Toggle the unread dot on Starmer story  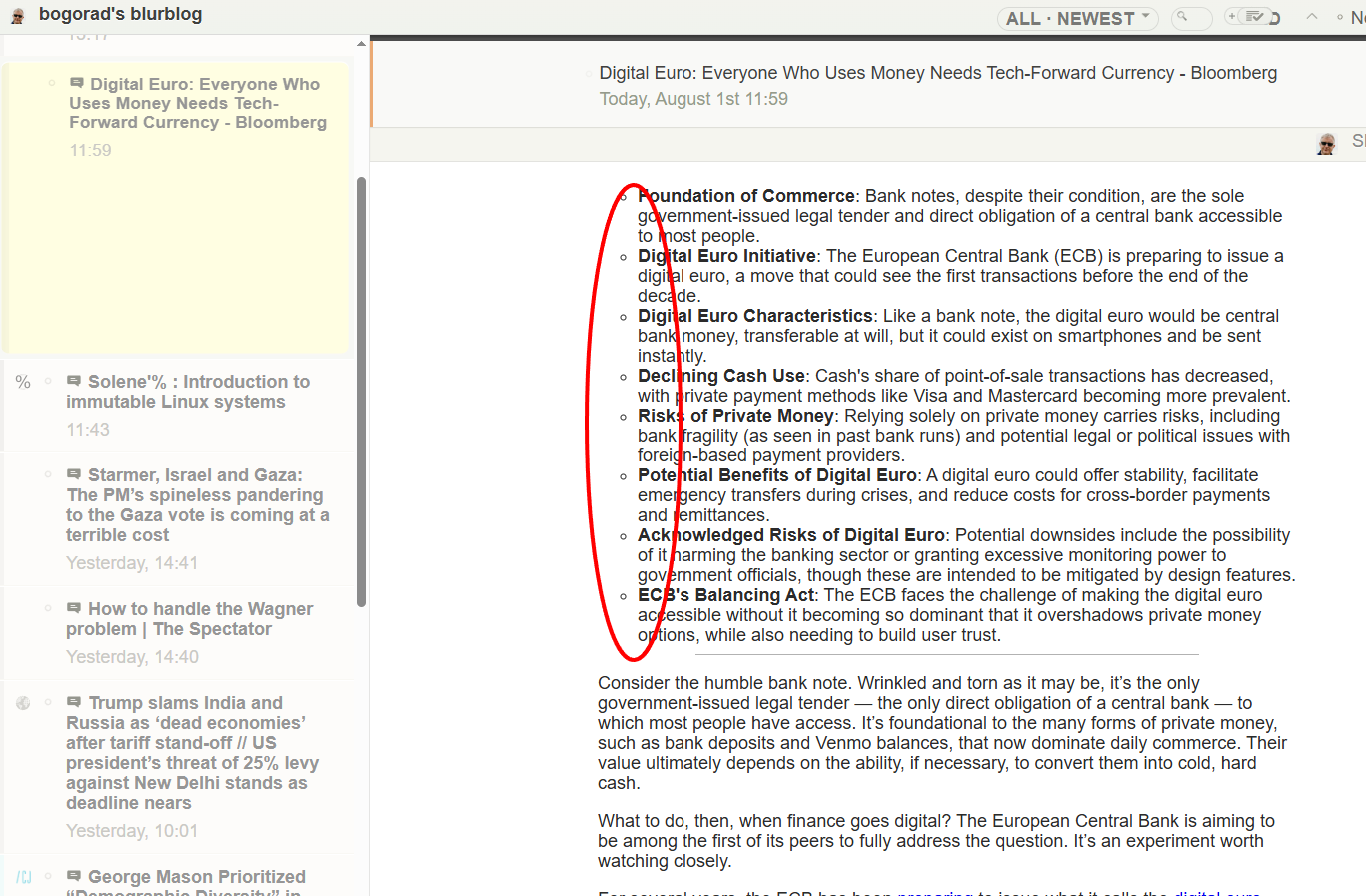(x=48, y=474)
